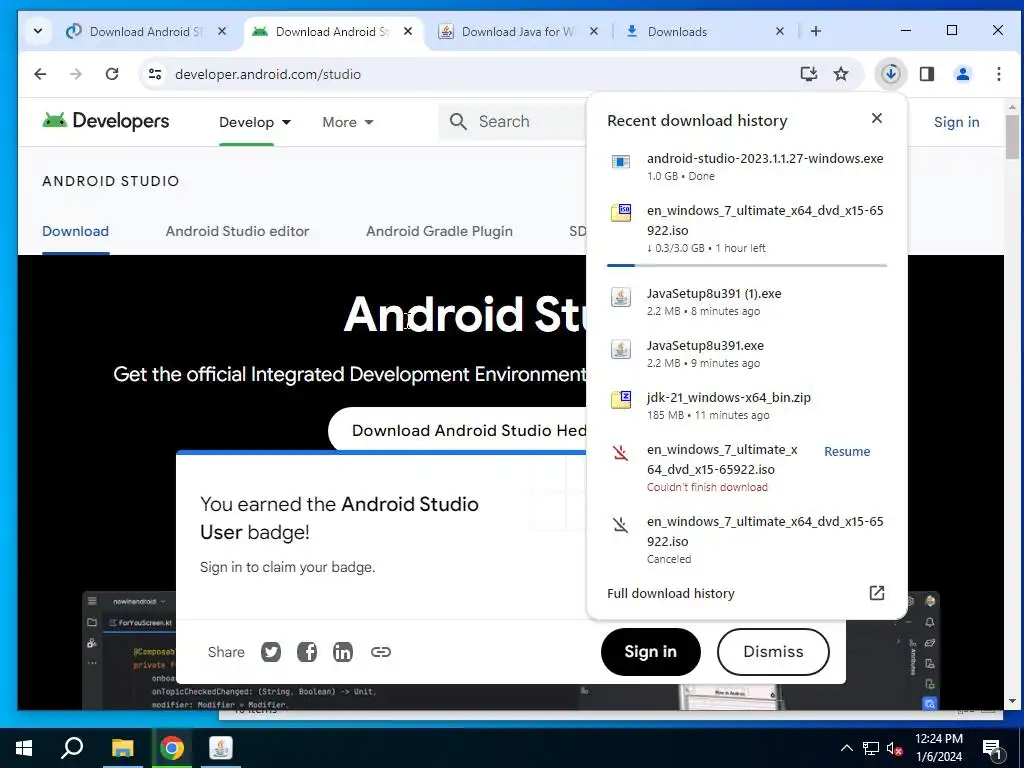Switch to the Downloads tab

coord(704,31)
